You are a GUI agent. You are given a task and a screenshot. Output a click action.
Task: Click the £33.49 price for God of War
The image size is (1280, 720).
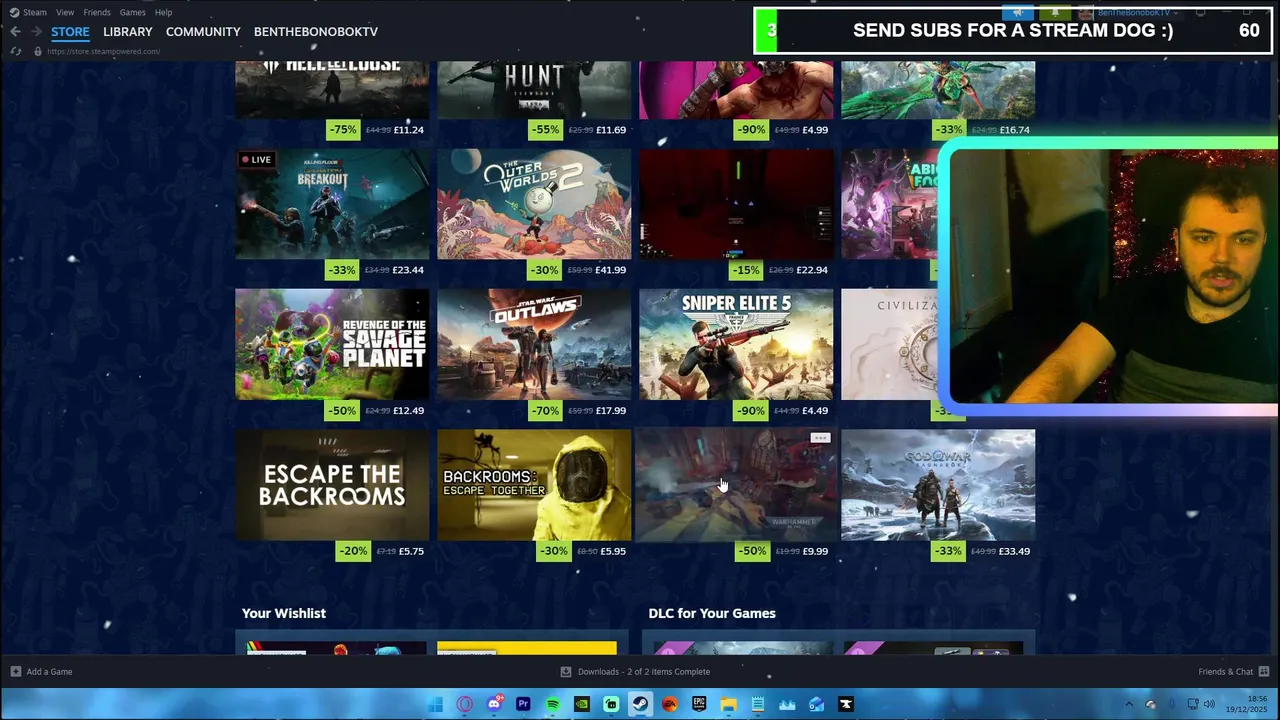[x=1014, y=551]
